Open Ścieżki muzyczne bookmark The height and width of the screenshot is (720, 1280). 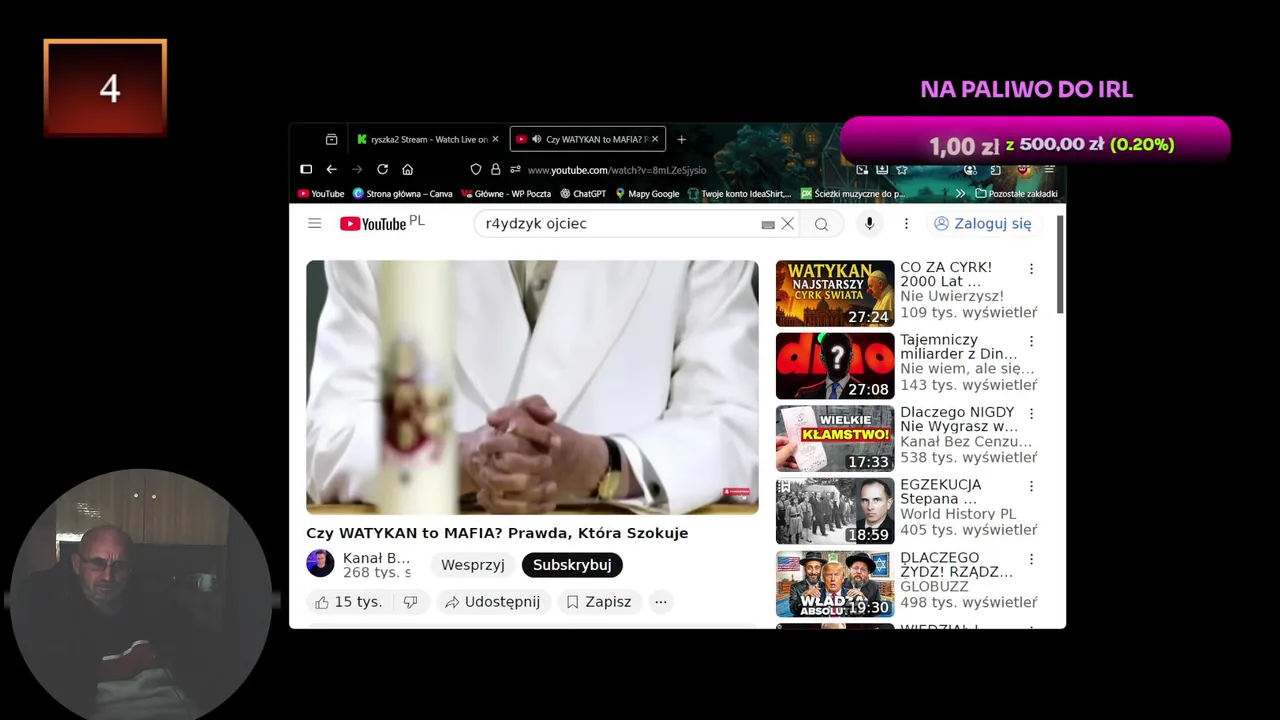[852, 193]
